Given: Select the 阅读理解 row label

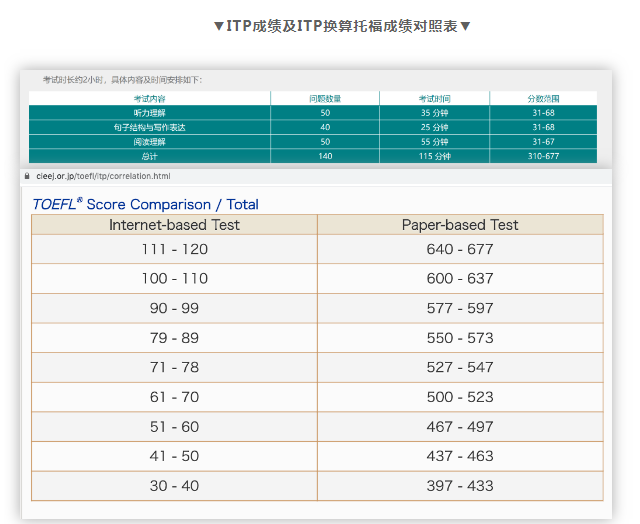Looking at the screenshot, I should (149, 142).
